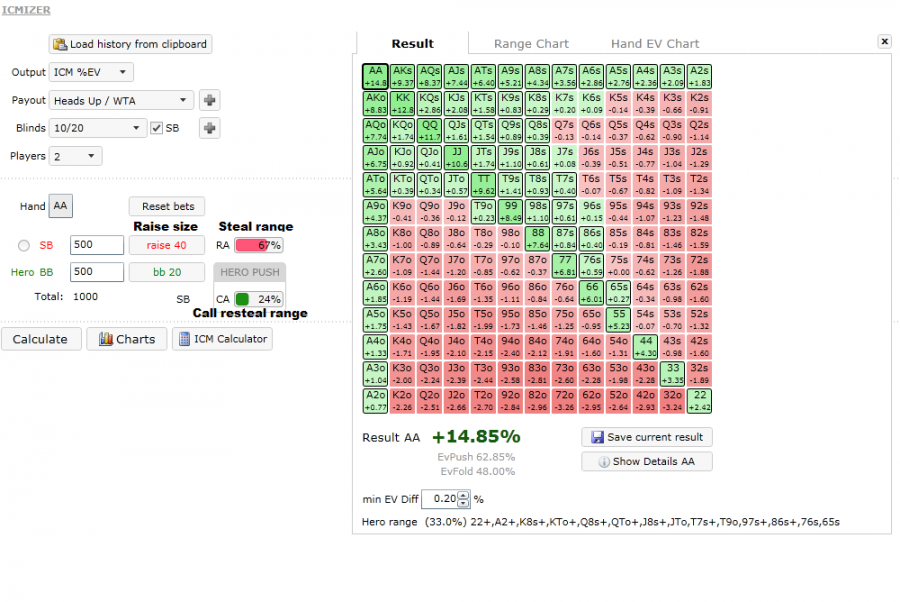Screen dimensions: 900x602
Task: Open the ICM Calculator
Action: tap(222, 339)
